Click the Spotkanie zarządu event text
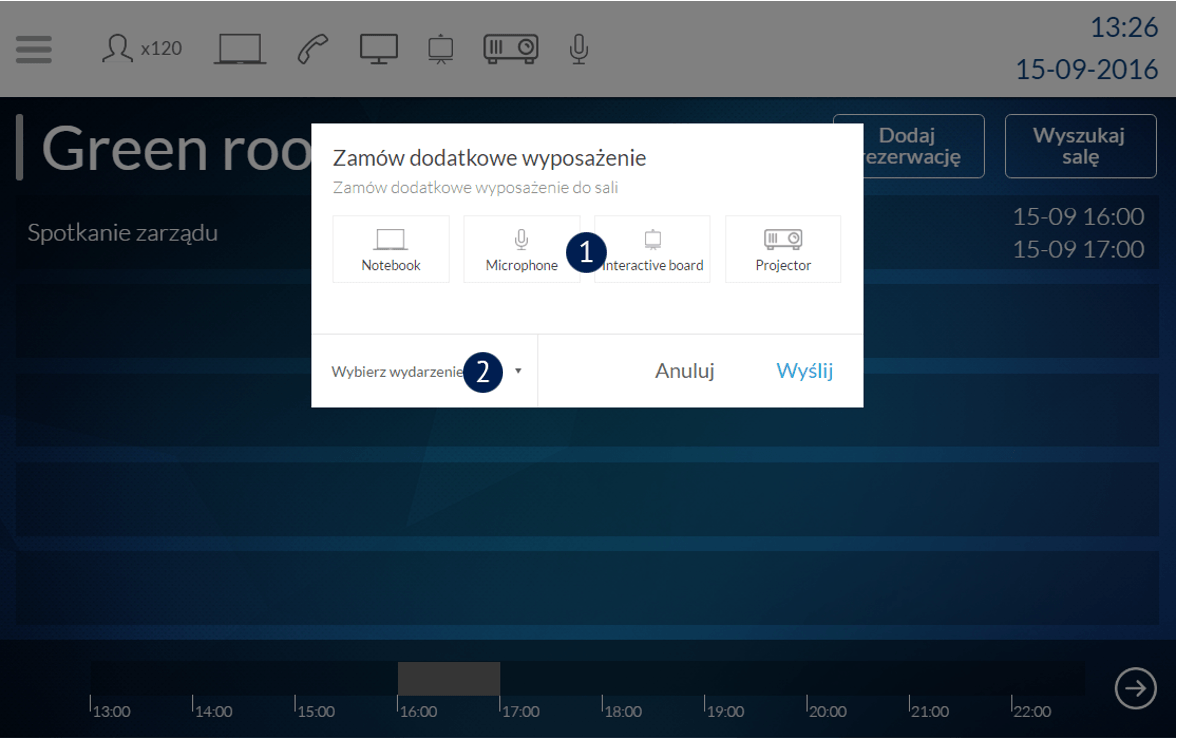Viewport: 1181px width, 741px height. [x=123, y=233]
